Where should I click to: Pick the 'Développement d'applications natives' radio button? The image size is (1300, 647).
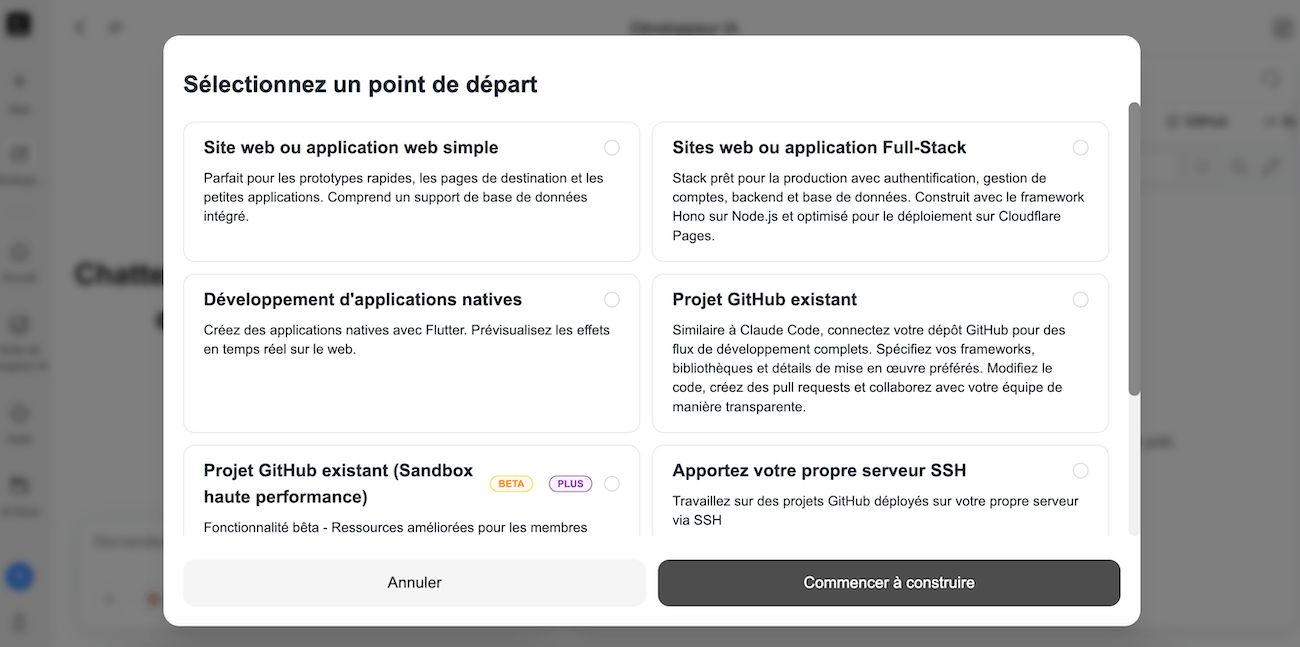click(x=612, y=300)
